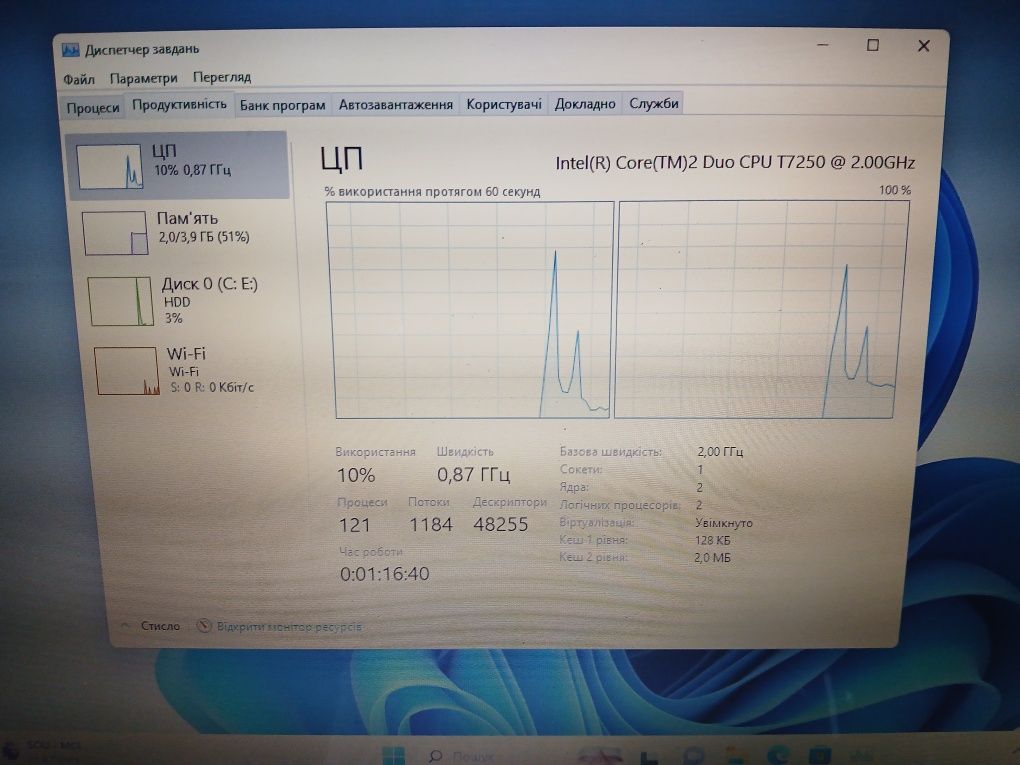Maximize the Task Manager window
This screenshot has height=765, width=1020.
(x=873, y=45)
